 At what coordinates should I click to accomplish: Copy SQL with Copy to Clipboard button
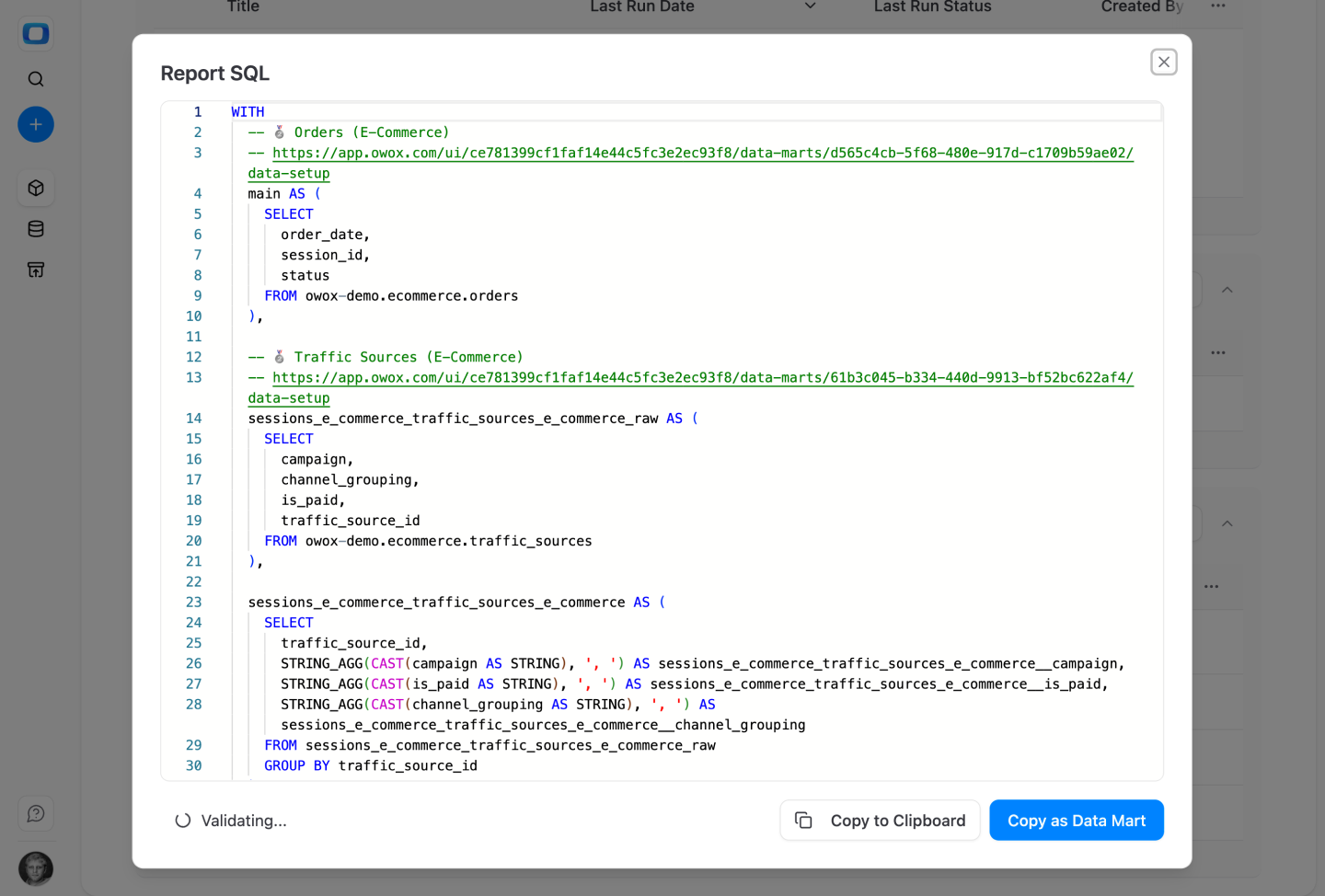click(x=881, y=820)
